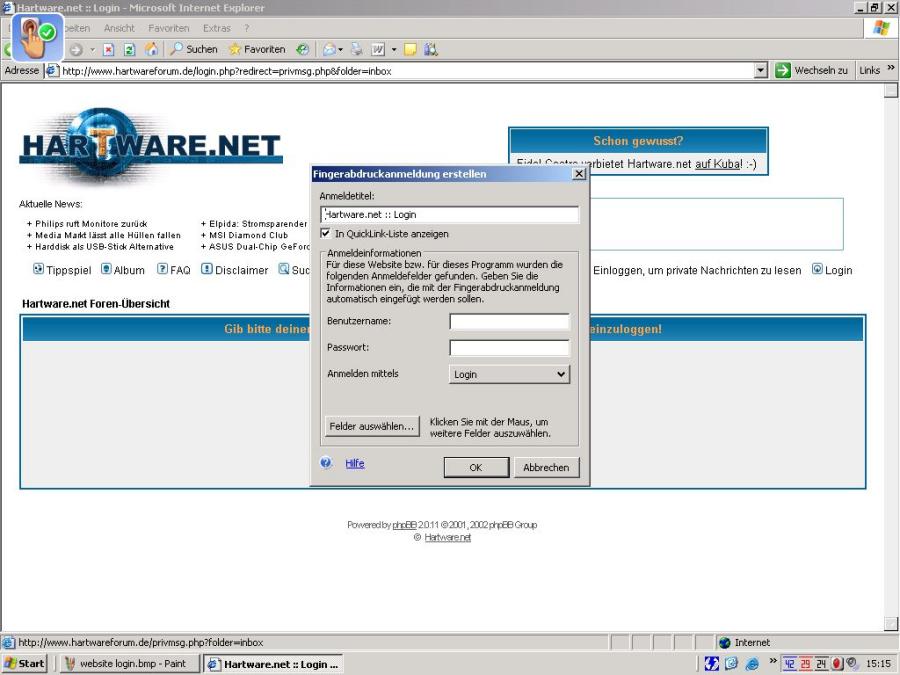
Task: Click the Felder auswählen... button
Action: [371, 426]
